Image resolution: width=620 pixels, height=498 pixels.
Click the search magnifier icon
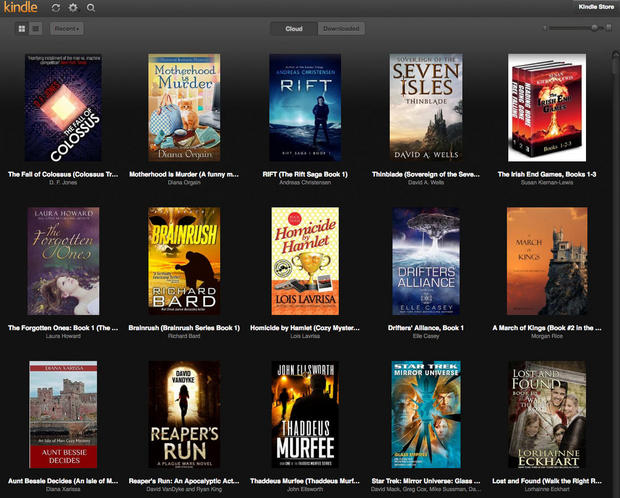pyautogui.click(x=91, y=8)
